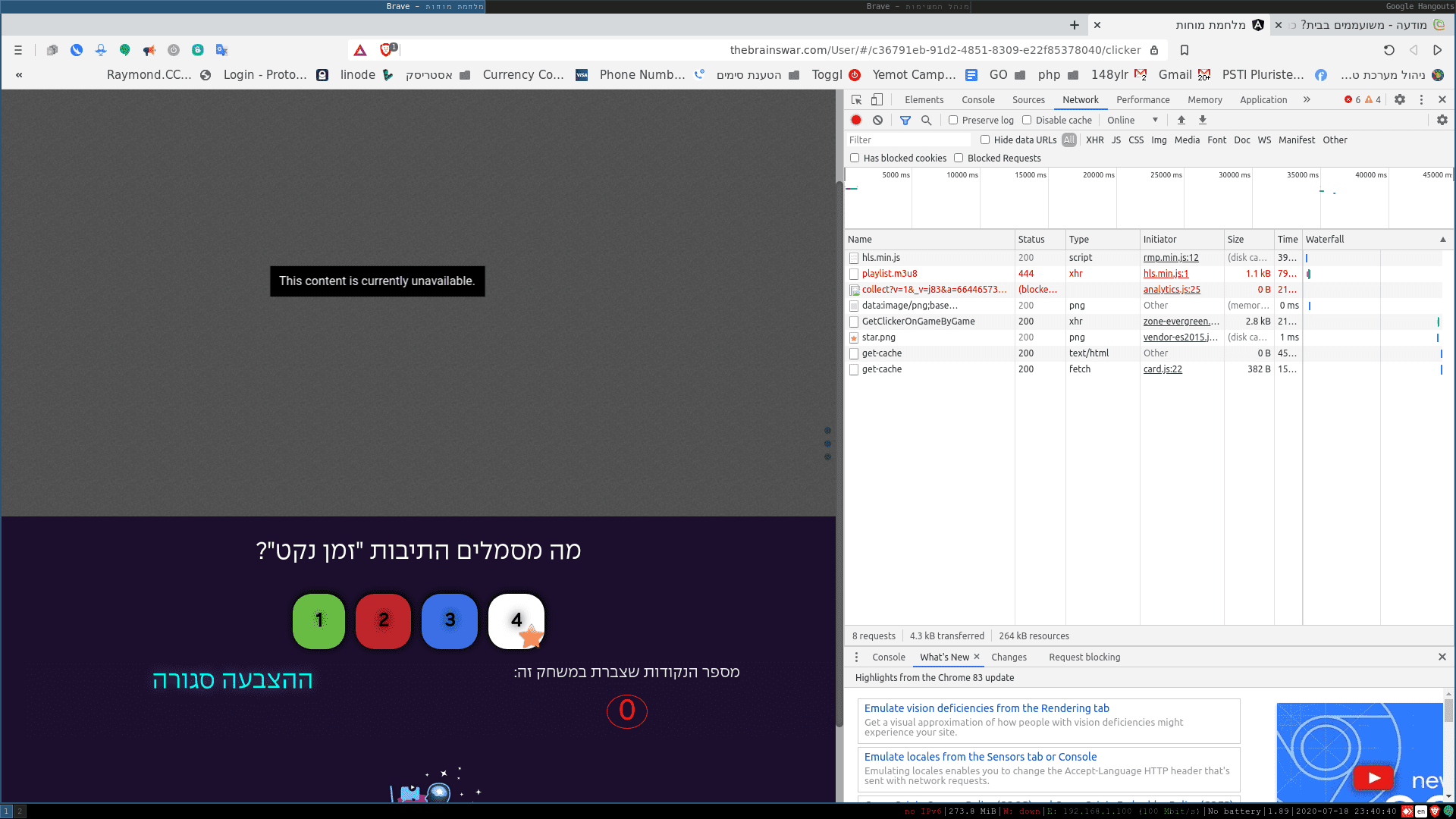The width and height of the screenshot is (1456, 819).
Task: Activate the inspect element picker
Action: [856, 99]
